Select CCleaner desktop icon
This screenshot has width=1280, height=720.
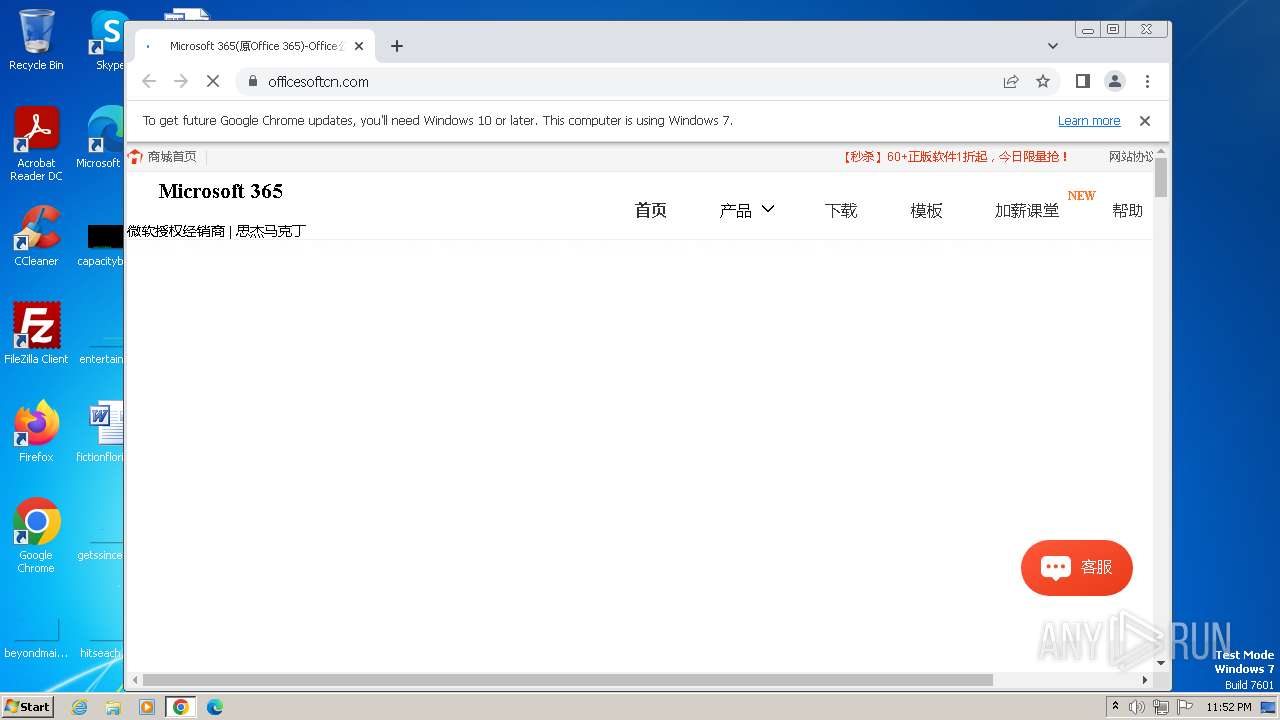coord(36,236)
